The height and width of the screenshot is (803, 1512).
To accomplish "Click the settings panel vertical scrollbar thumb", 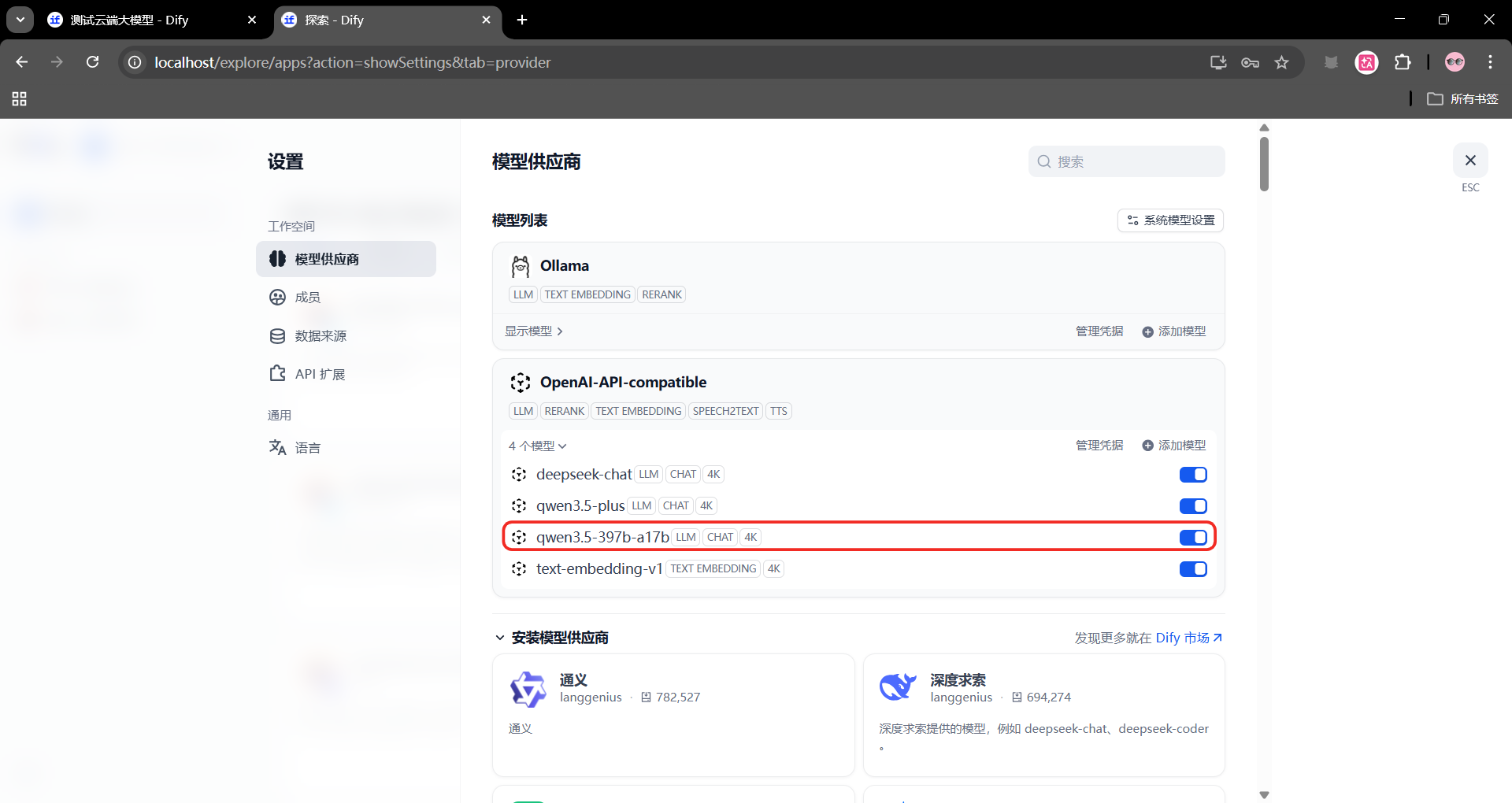I will pos(1264,165).
